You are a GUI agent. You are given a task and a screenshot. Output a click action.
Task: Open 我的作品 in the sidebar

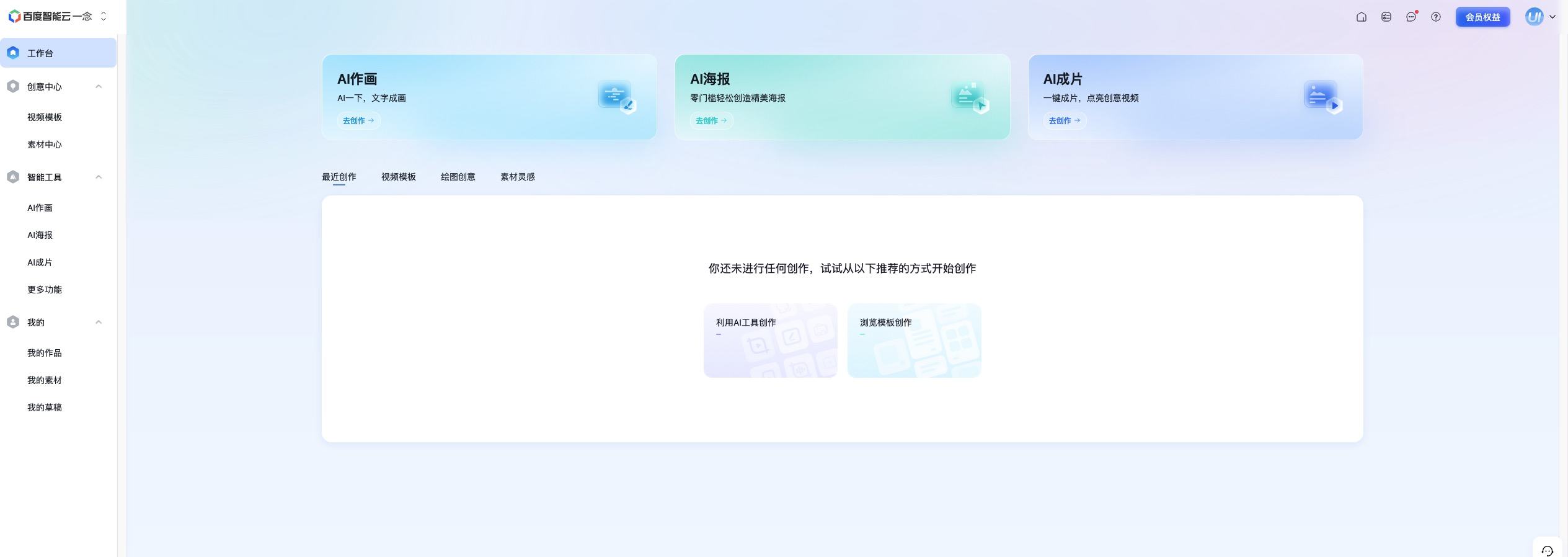coord(45,353)
